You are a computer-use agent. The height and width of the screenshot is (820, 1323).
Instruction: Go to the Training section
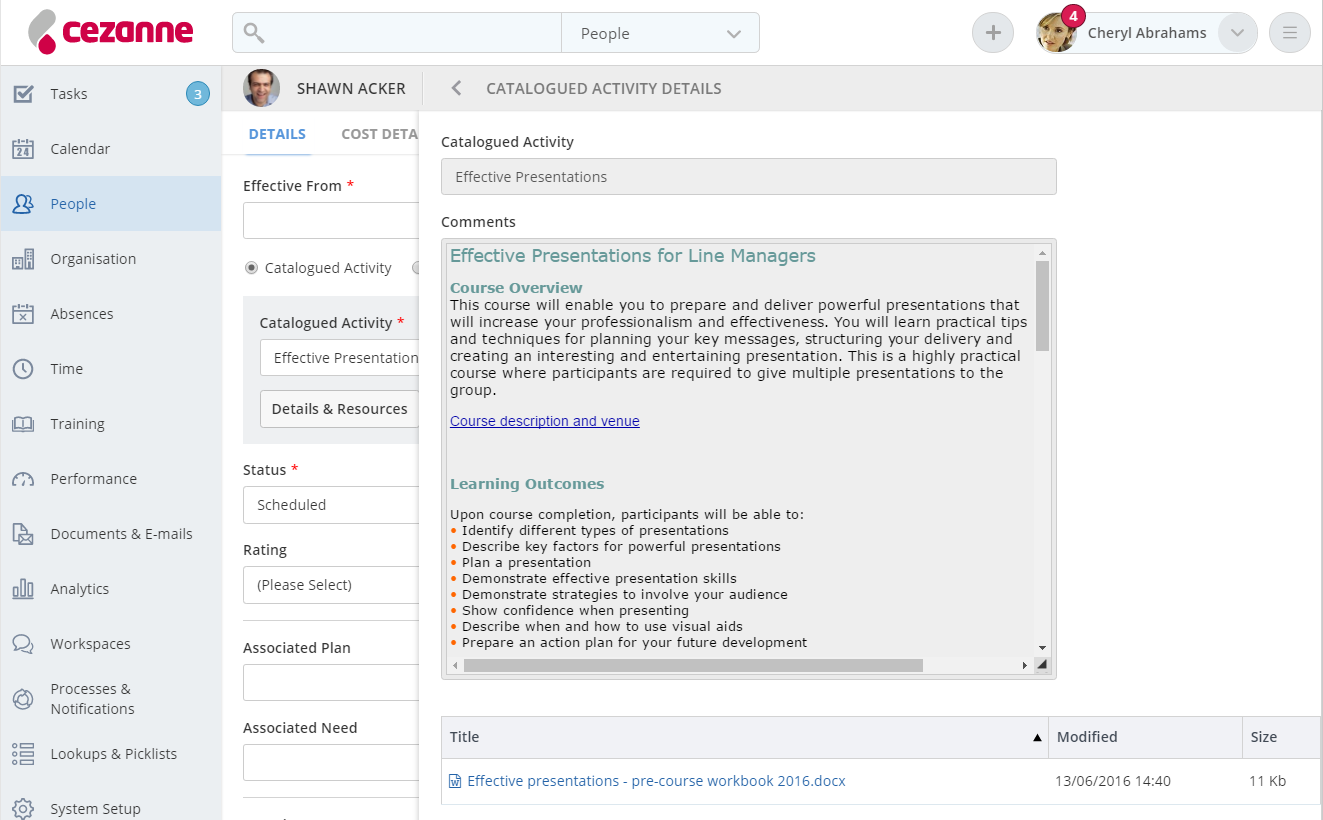click(77, 423)
